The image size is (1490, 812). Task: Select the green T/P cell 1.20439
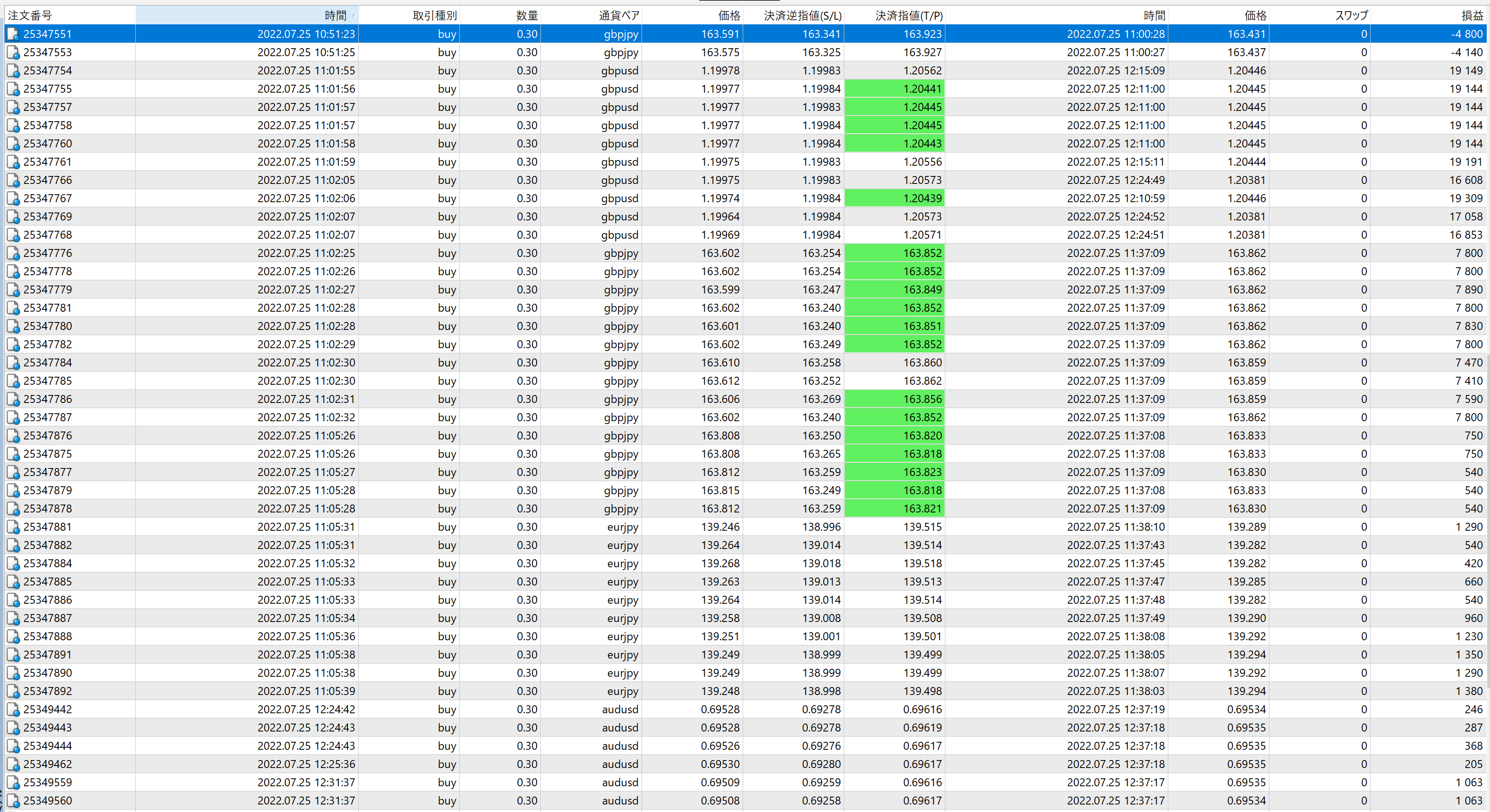click(x=895, y=198)
